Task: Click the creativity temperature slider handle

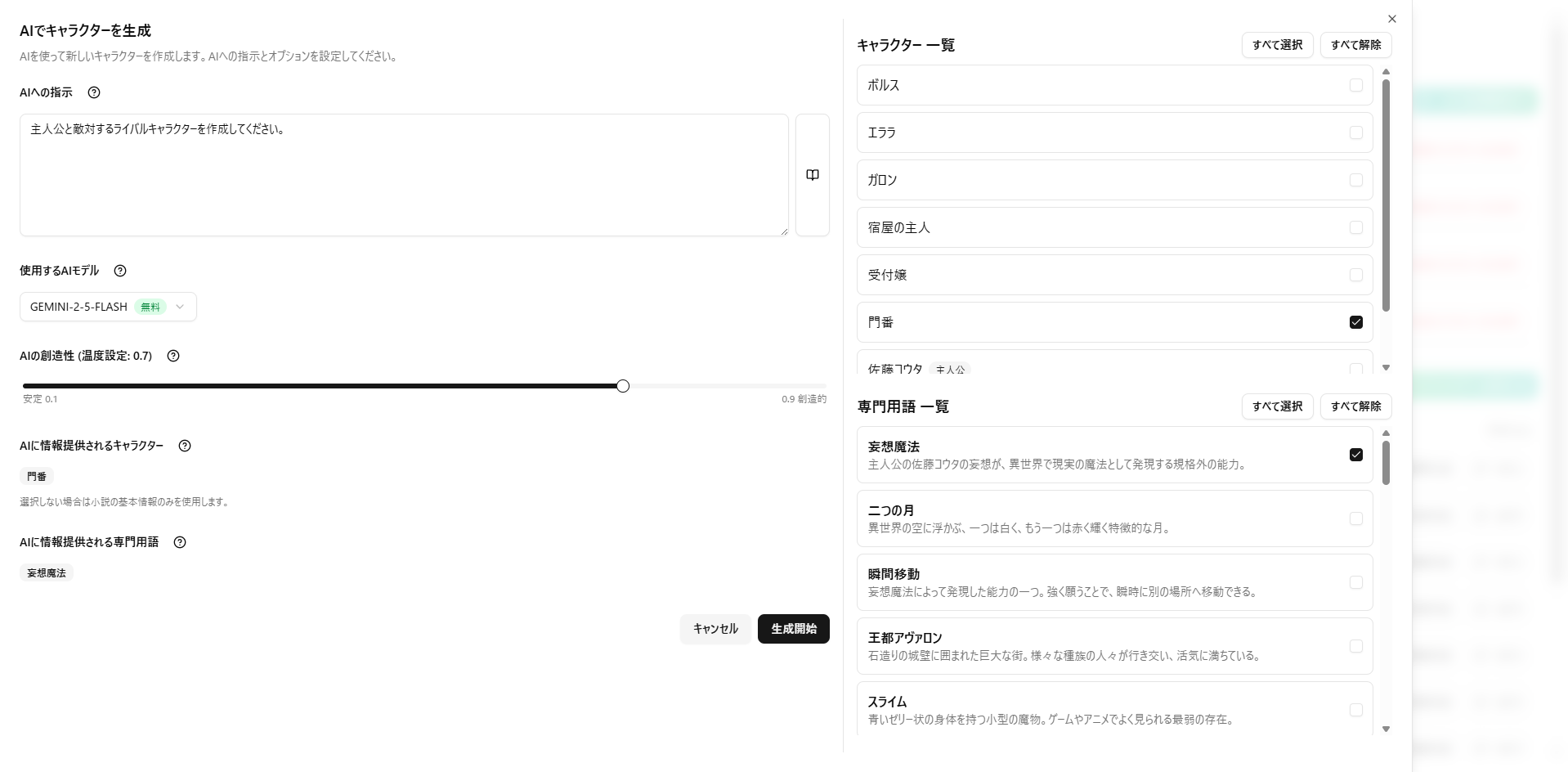Action: (623, 386)
